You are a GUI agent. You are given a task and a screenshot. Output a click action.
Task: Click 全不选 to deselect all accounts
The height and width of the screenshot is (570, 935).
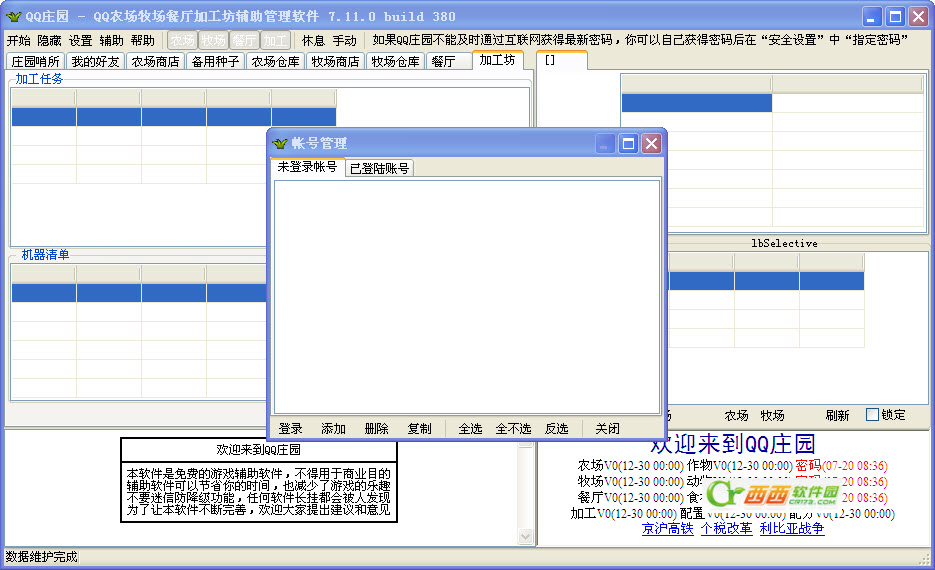513,428
